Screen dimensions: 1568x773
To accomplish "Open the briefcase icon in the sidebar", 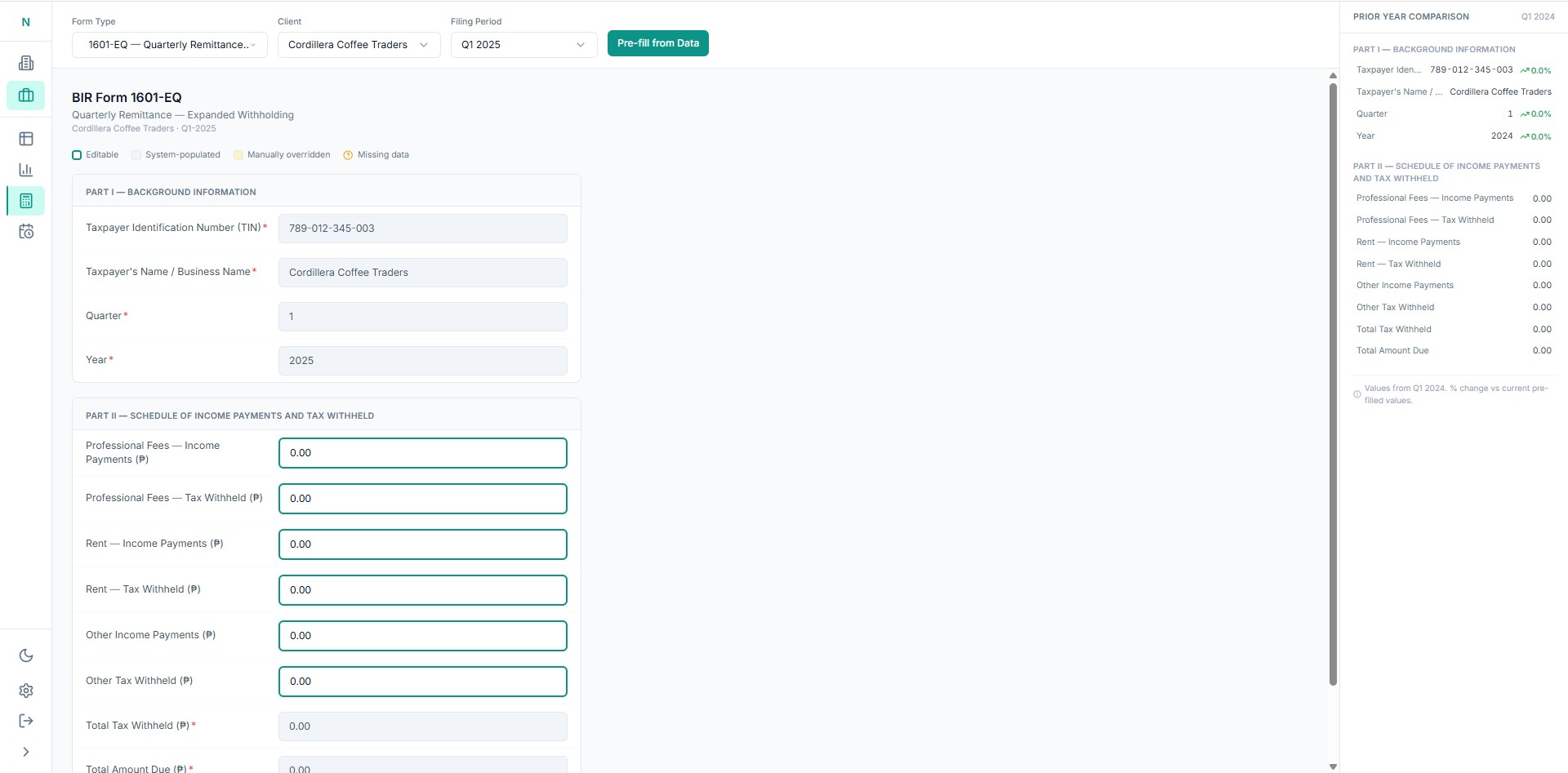I will [x=26, y=96].
